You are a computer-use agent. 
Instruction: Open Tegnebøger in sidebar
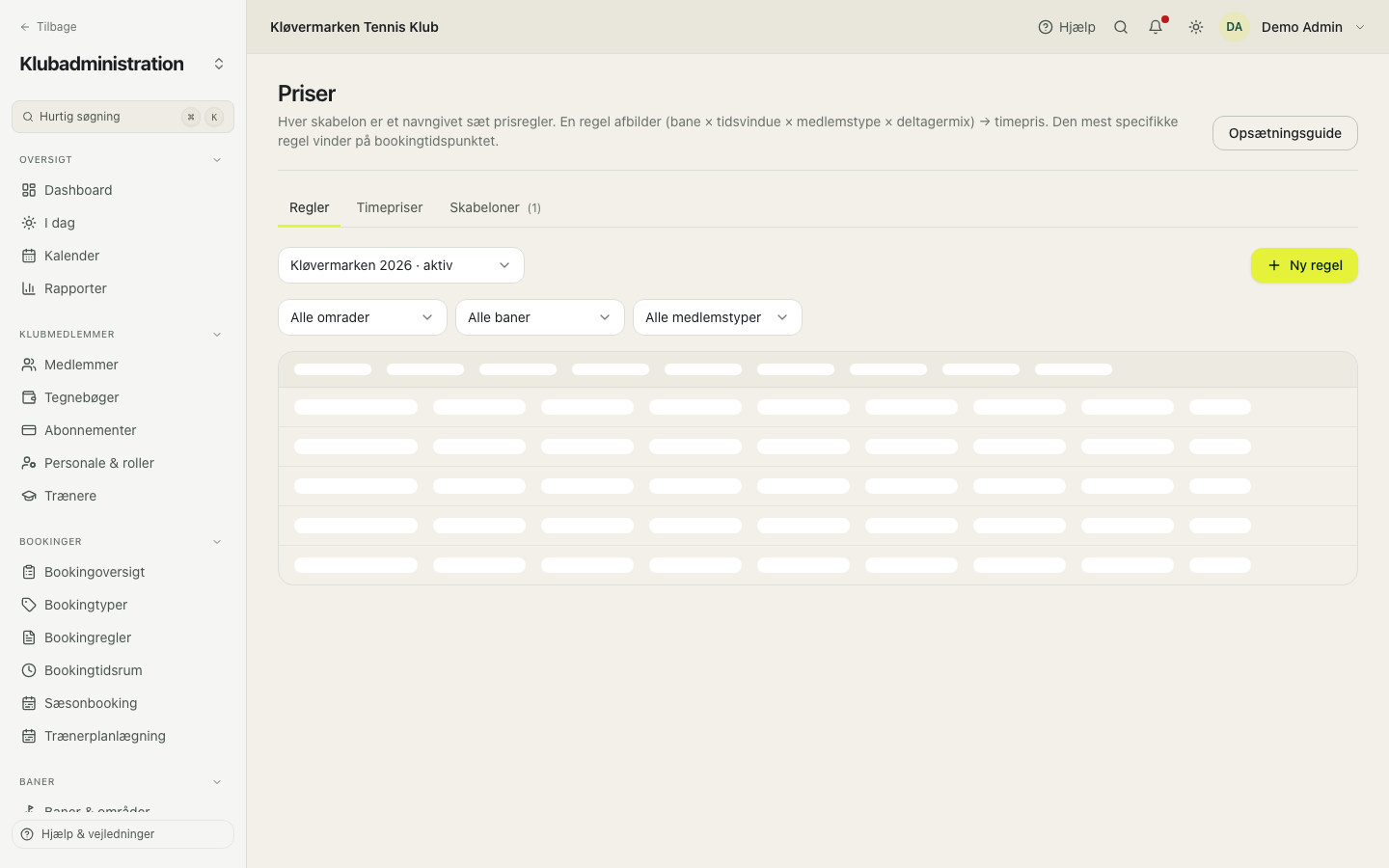tap(123, 397)
